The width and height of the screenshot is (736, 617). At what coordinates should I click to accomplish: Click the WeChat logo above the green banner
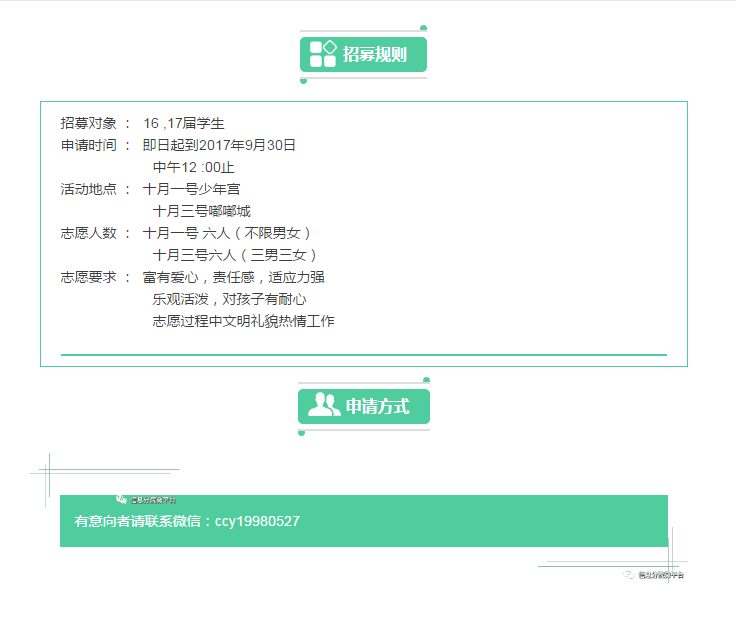[121, 498]
